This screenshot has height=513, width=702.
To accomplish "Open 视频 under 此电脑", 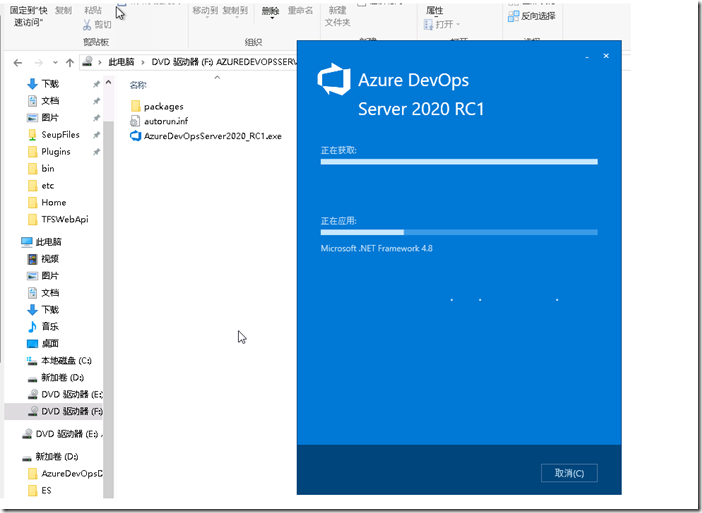I will (x=50, y=259).
